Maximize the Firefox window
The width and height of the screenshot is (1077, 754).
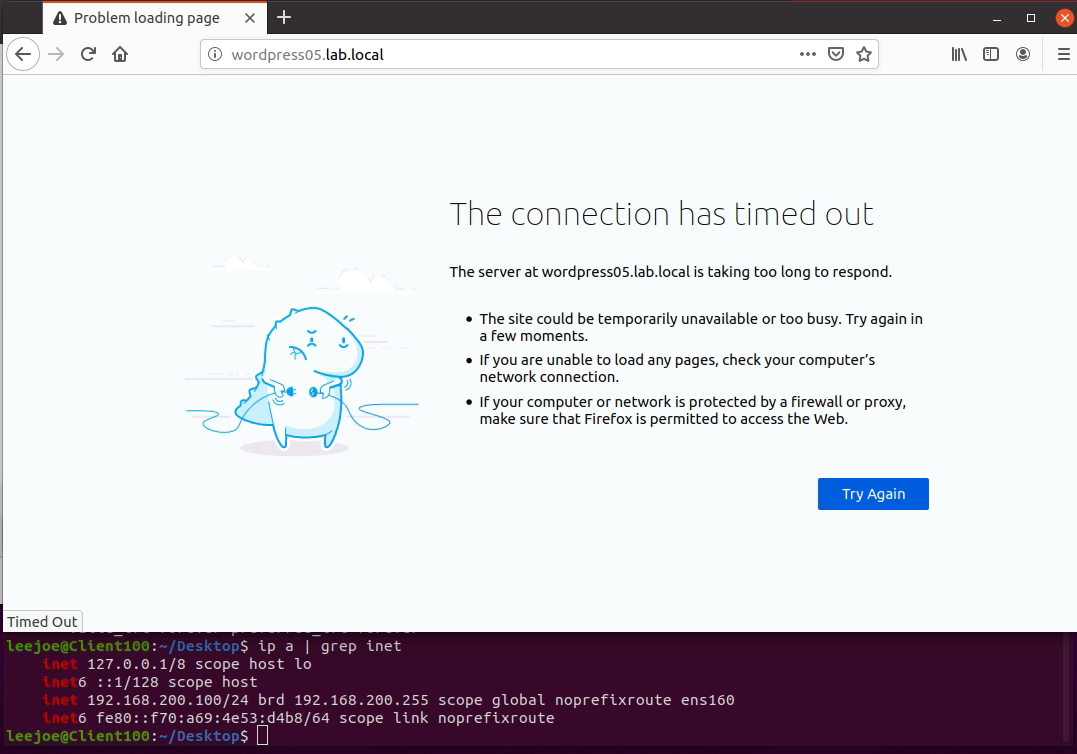click(x=1031, y=19)
